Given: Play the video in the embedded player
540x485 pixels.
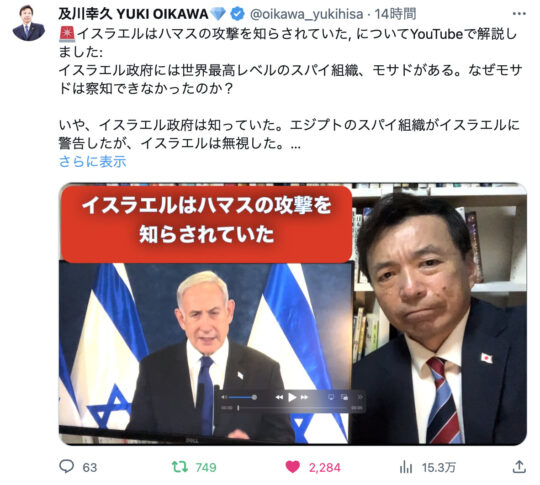Looking at the screenshot, I should 292,397.
